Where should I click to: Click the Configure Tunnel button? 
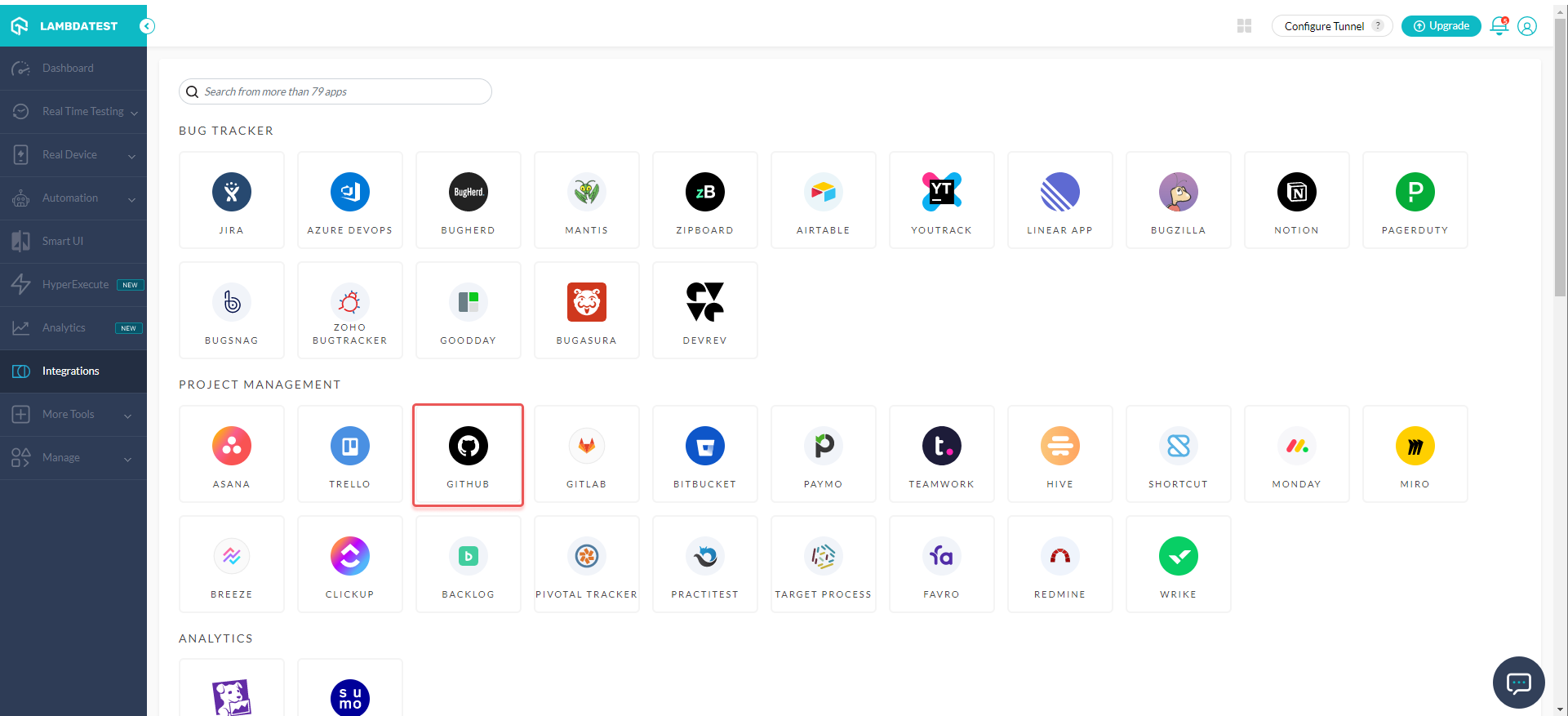click(x=1331, y=26)
